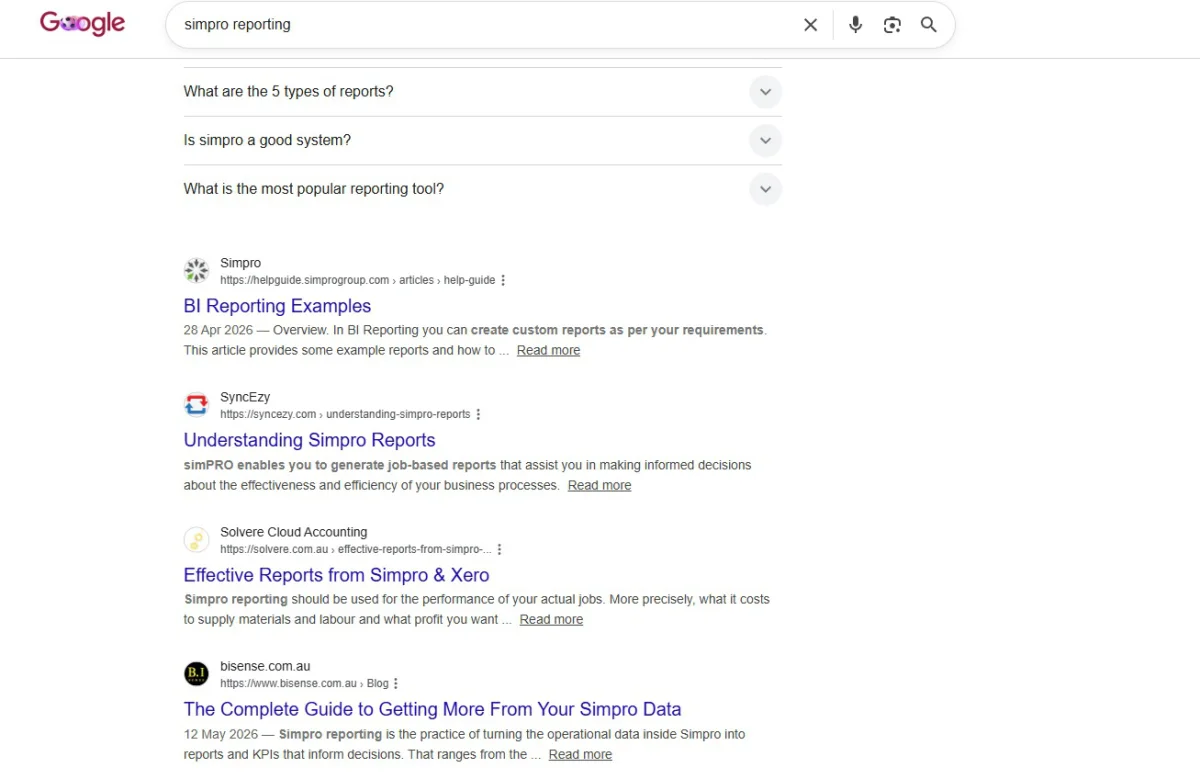Click 'Read more' under Effective Reports from Simpro
Viewport: 1200px width, 779px height.
click(551, 619)
